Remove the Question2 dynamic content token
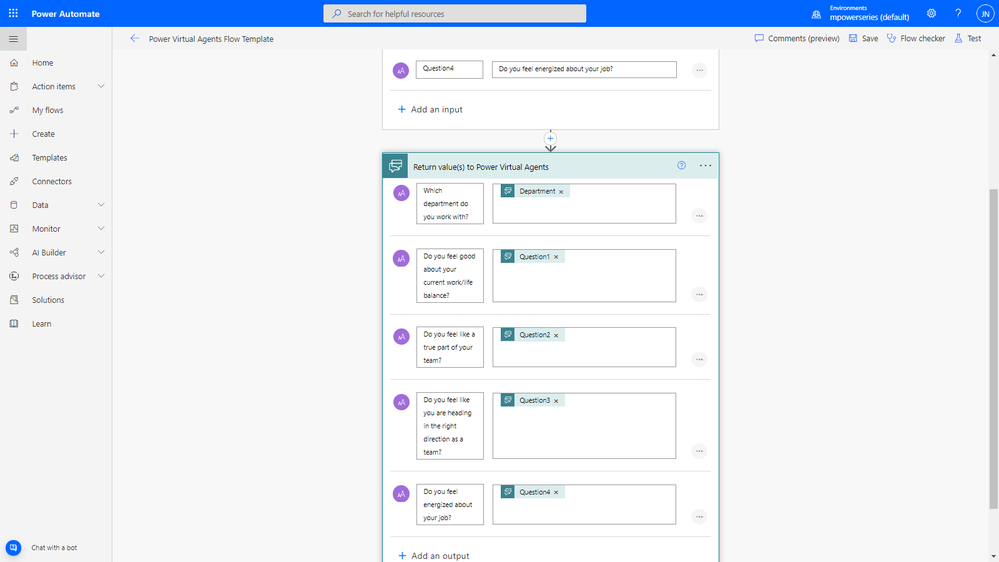 556,335
